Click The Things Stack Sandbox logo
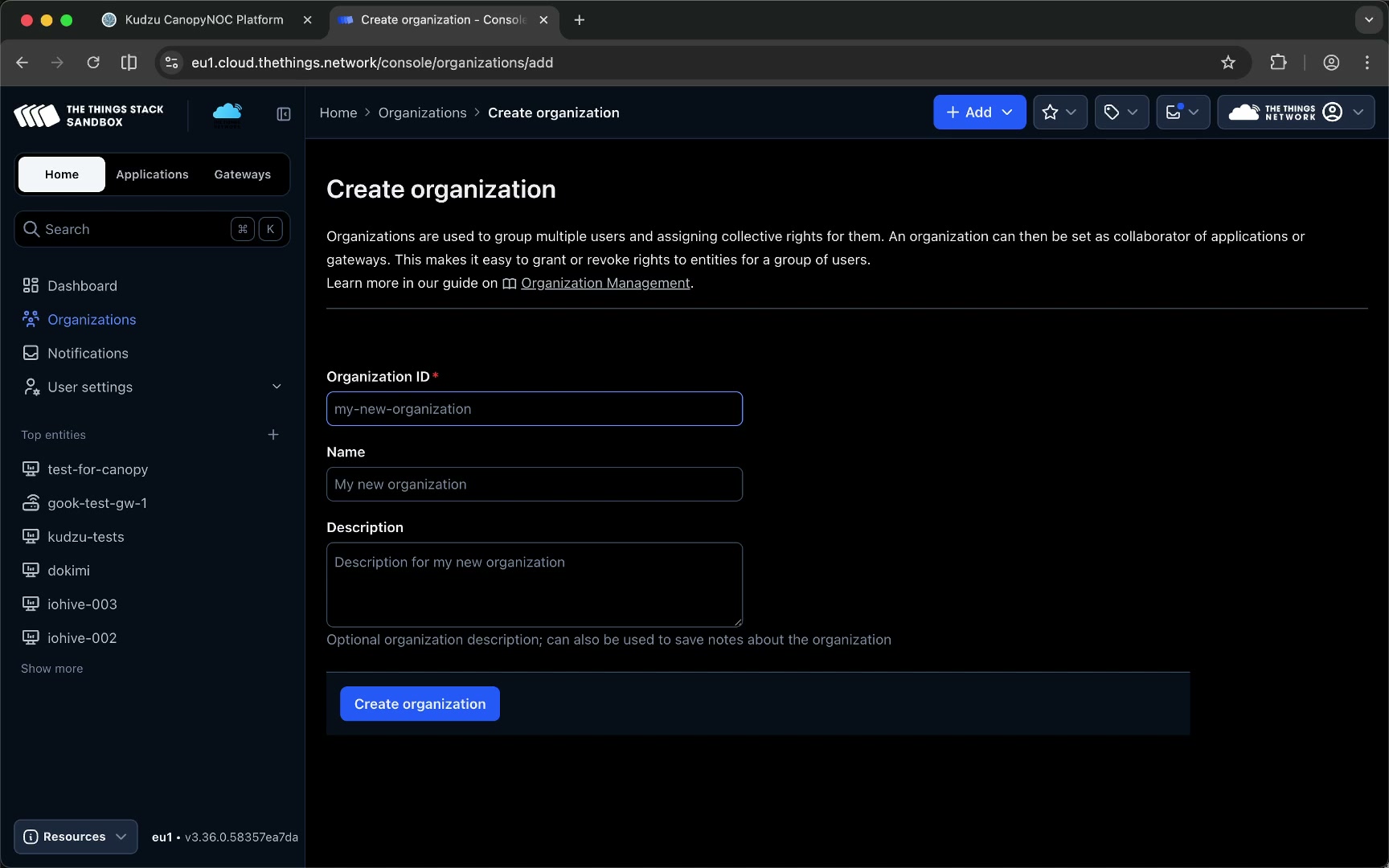This screenshot has height=868, width=1389. (88, 115)
